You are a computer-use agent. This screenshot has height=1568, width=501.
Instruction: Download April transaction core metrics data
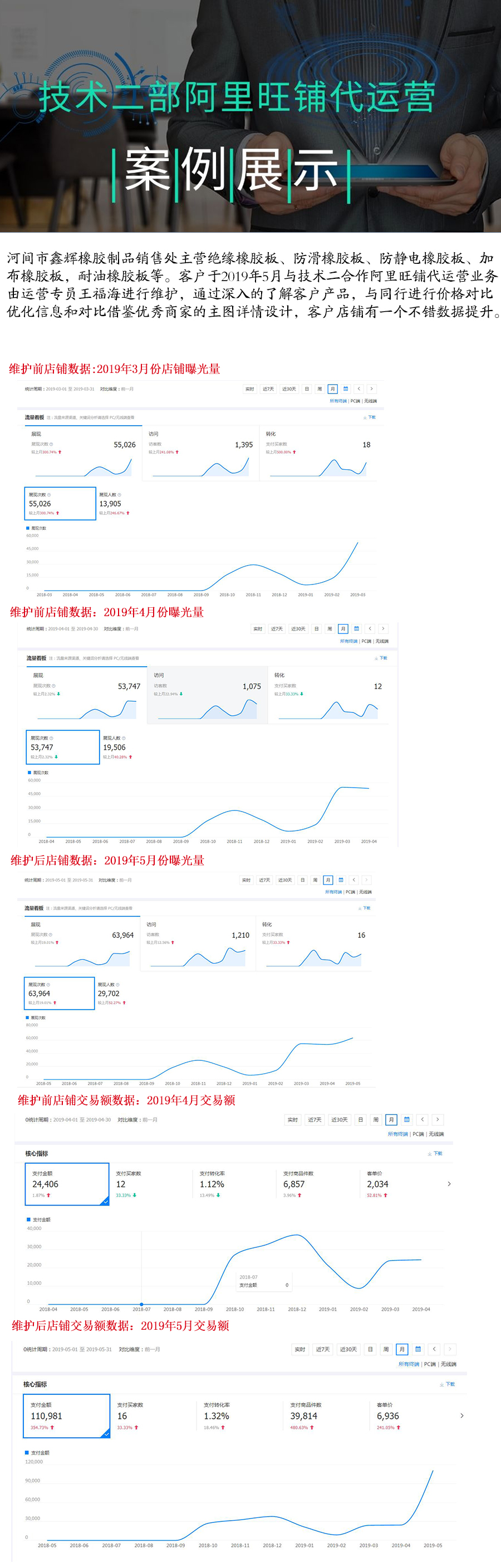pos(435,1153)
